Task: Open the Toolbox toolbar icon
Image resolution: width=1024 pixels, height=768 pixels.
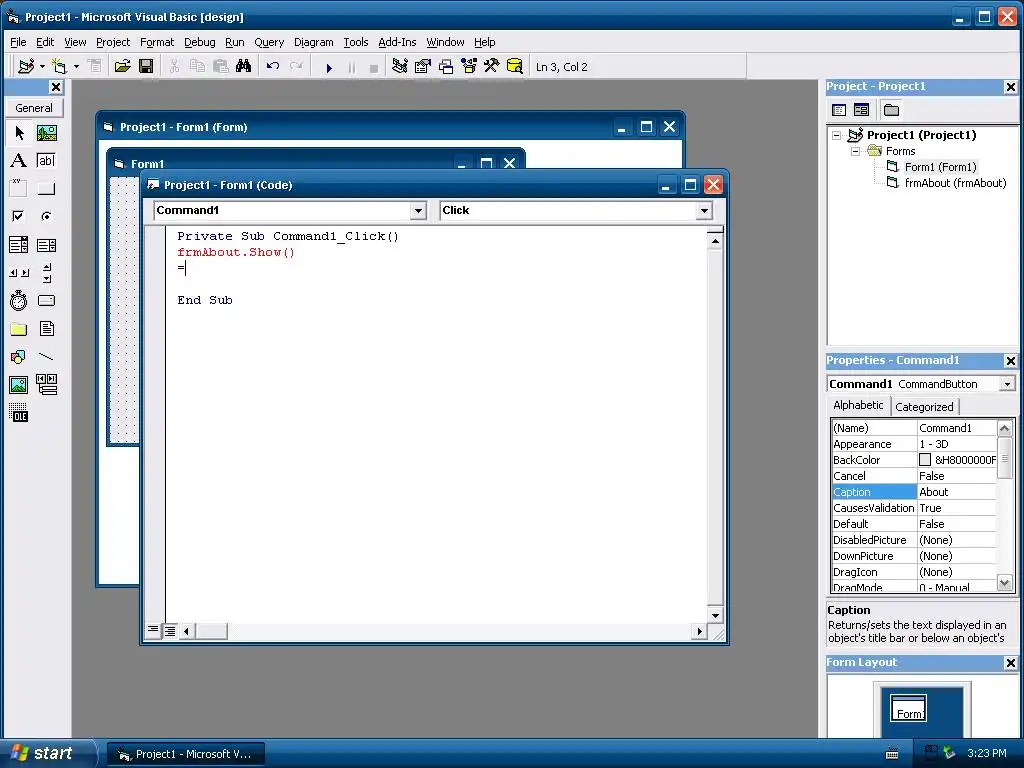Action: point(491,66)
